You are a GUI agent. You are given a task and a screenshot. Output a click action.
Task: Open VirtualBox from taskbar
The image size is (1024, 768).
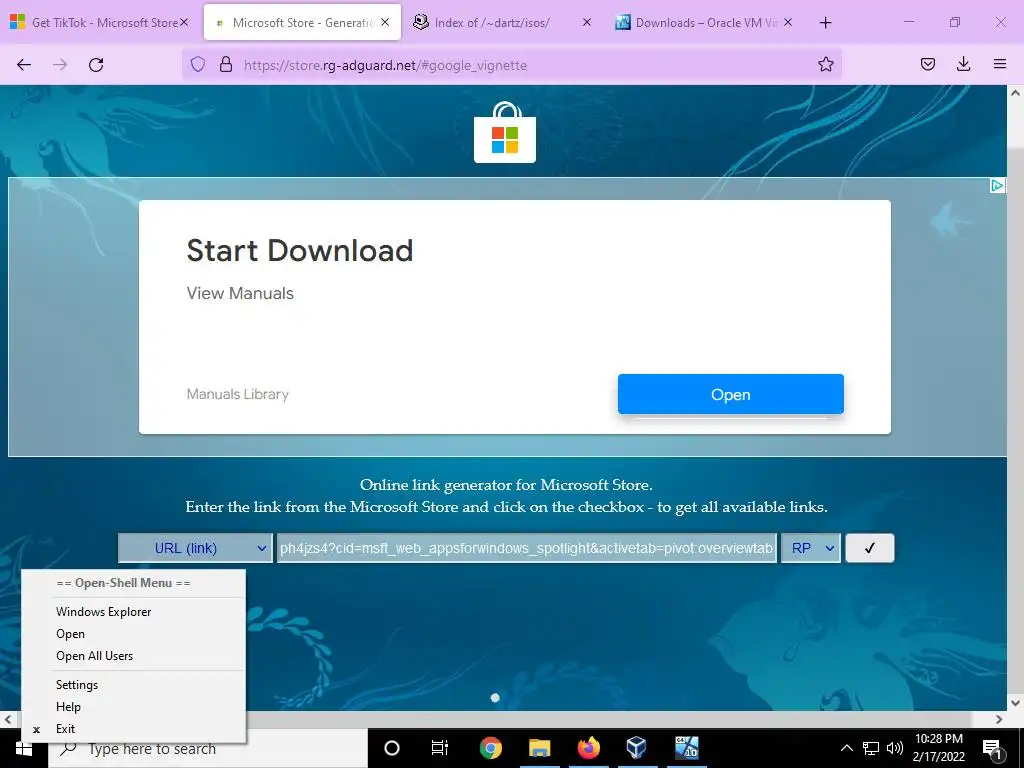[636, 748]
